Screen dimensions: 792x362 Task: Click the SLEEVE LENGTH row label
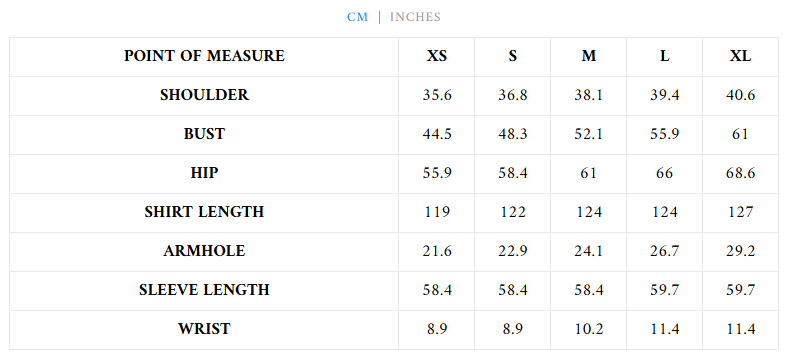204,290
